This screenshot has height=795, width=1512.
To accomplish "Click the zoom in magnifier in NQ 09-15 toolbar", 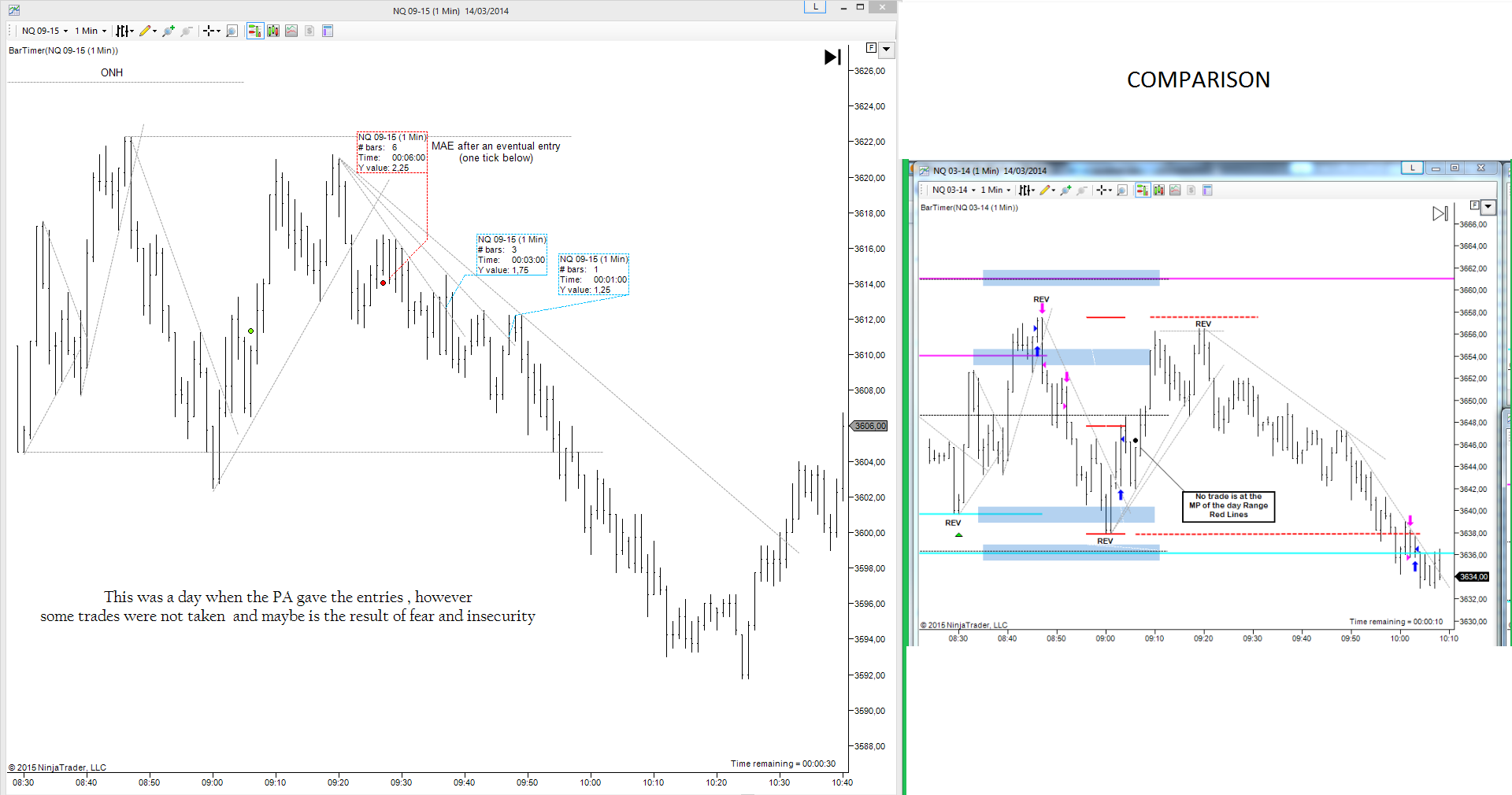I will click(x=168, y=31).
